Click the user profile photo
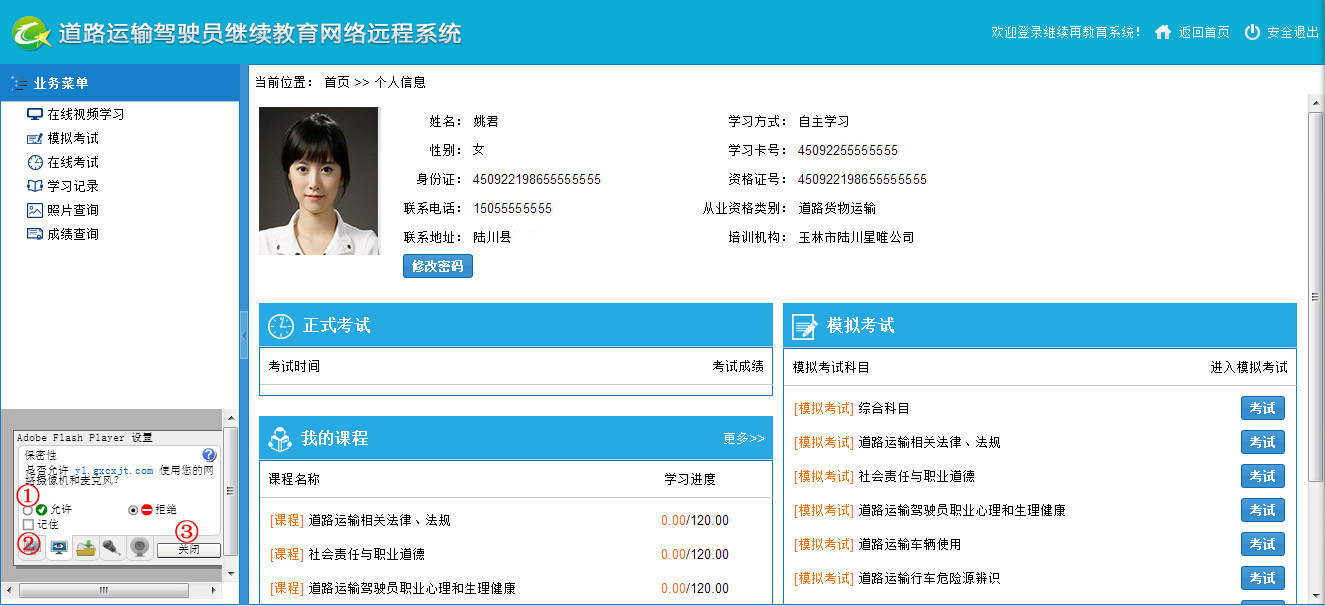Image resolution: width=1325 pixels, height=606 pixels. tap(318, 181)
